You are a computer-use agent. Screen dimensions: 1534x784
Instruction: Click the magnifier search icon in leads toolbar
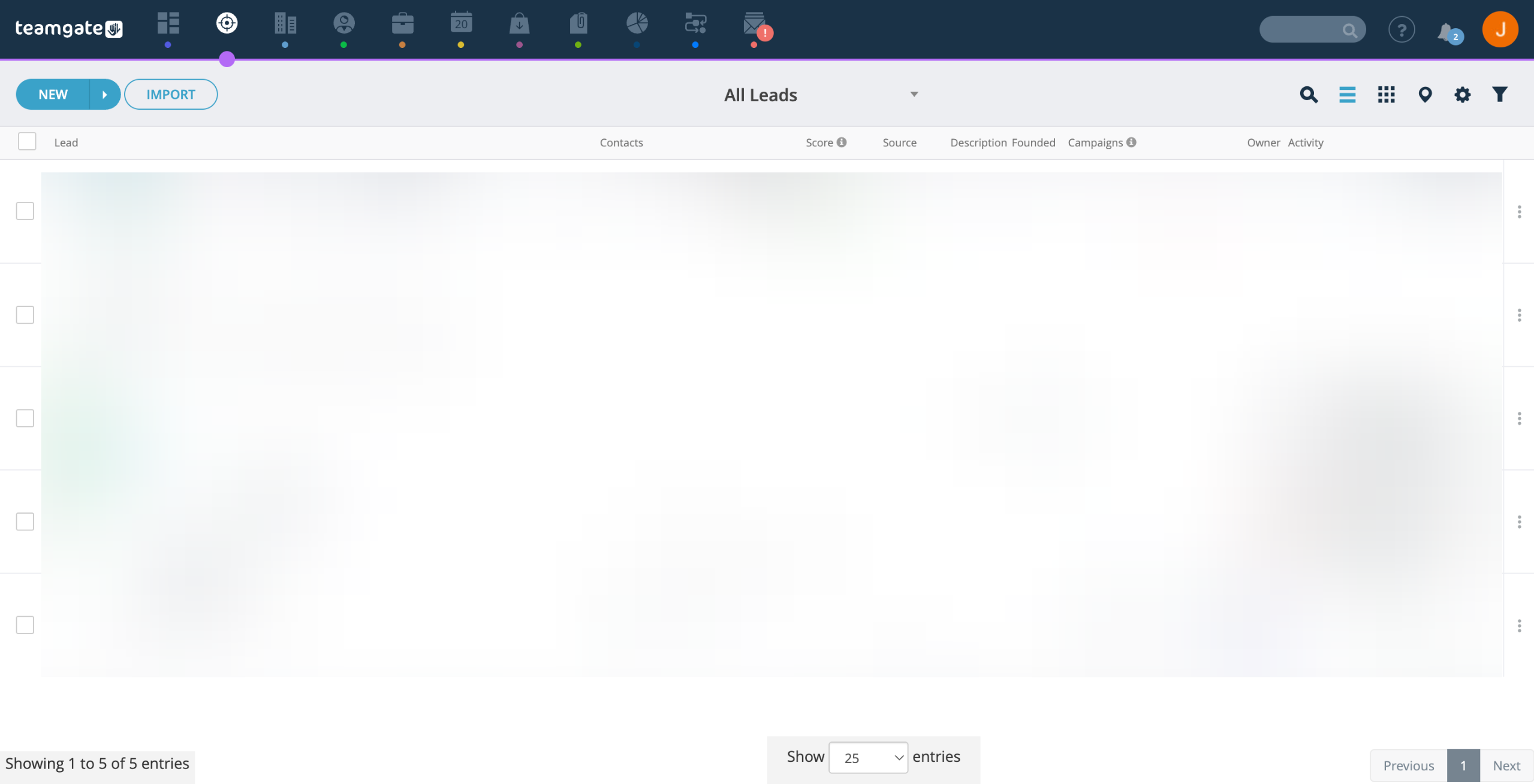[1309, 95]
